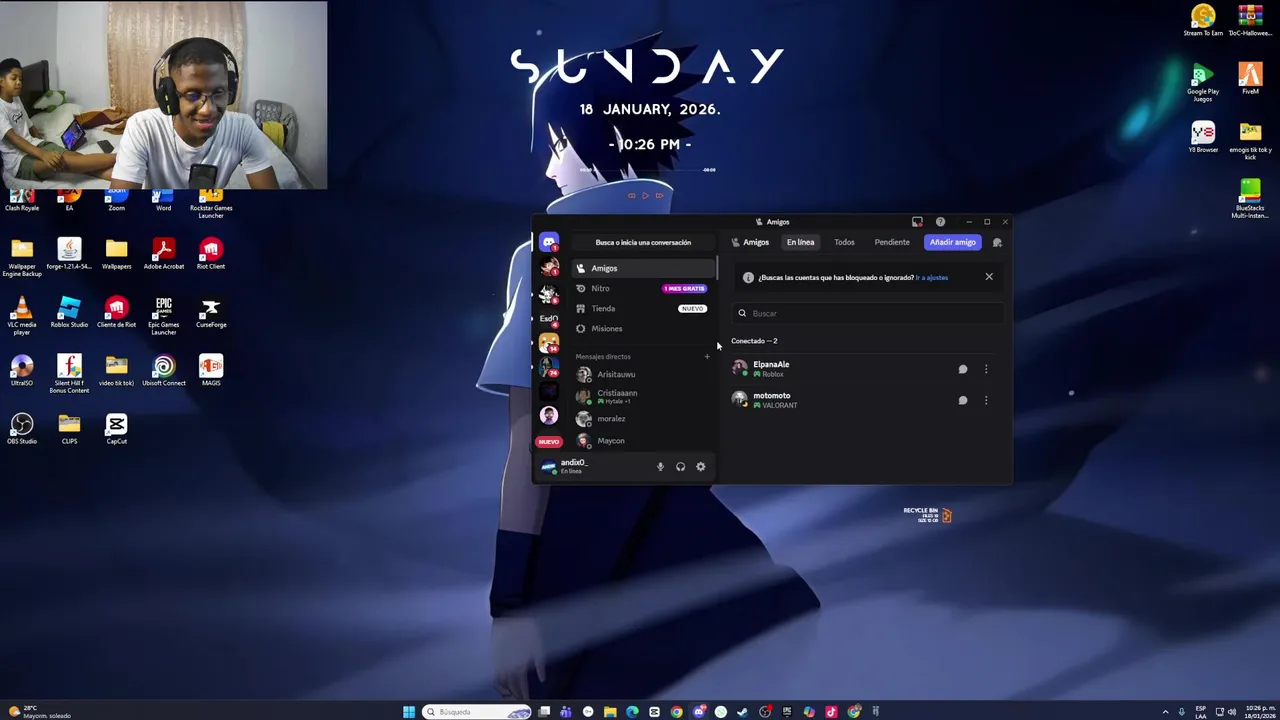Click the 'Añadir amigo' button
The height and width of the screenshot is (720, 1280).
coord(952,242)
